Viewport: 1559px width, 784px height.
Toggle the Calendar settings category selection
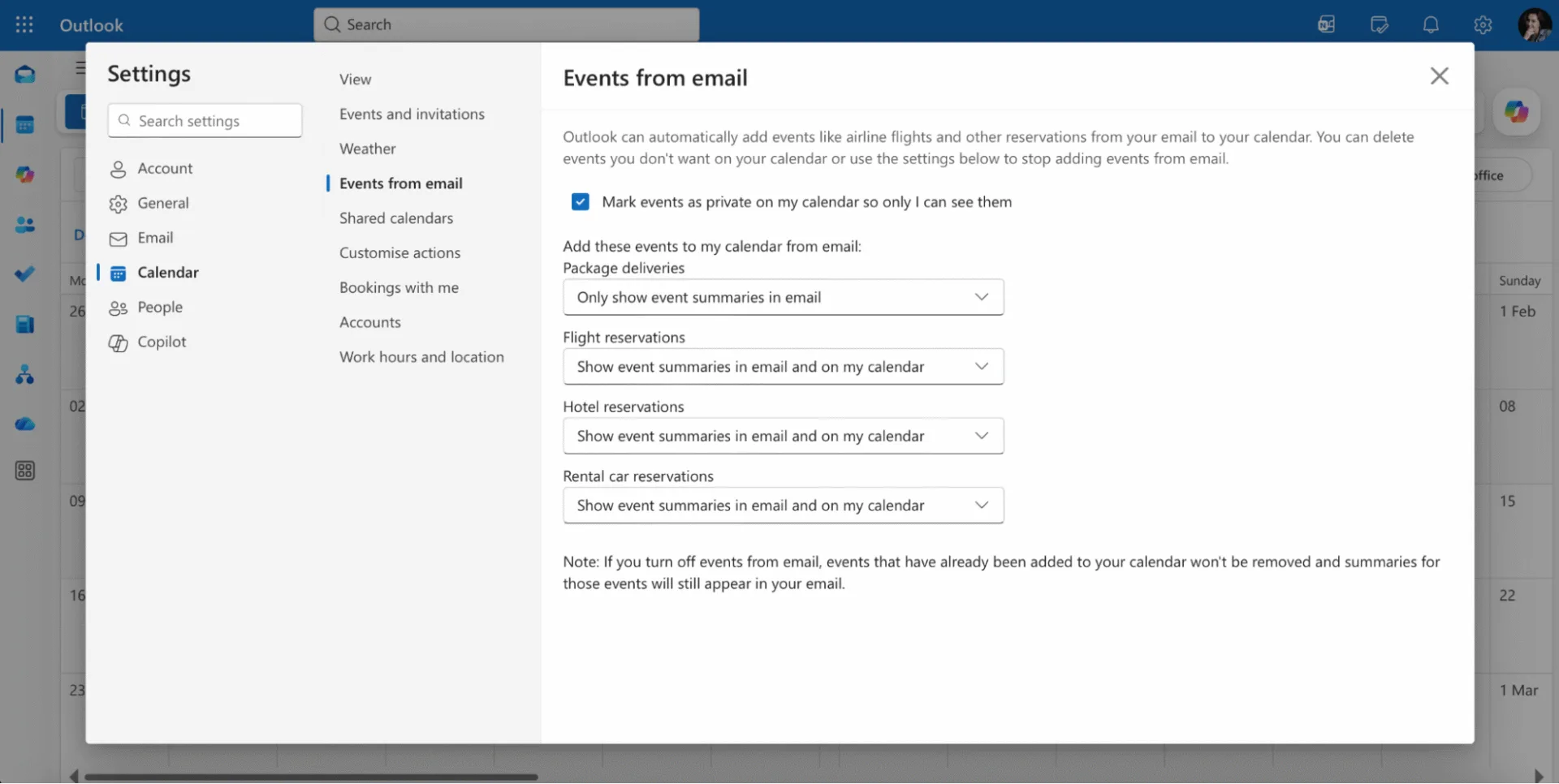pyautogui.click(x=167, y=272)
